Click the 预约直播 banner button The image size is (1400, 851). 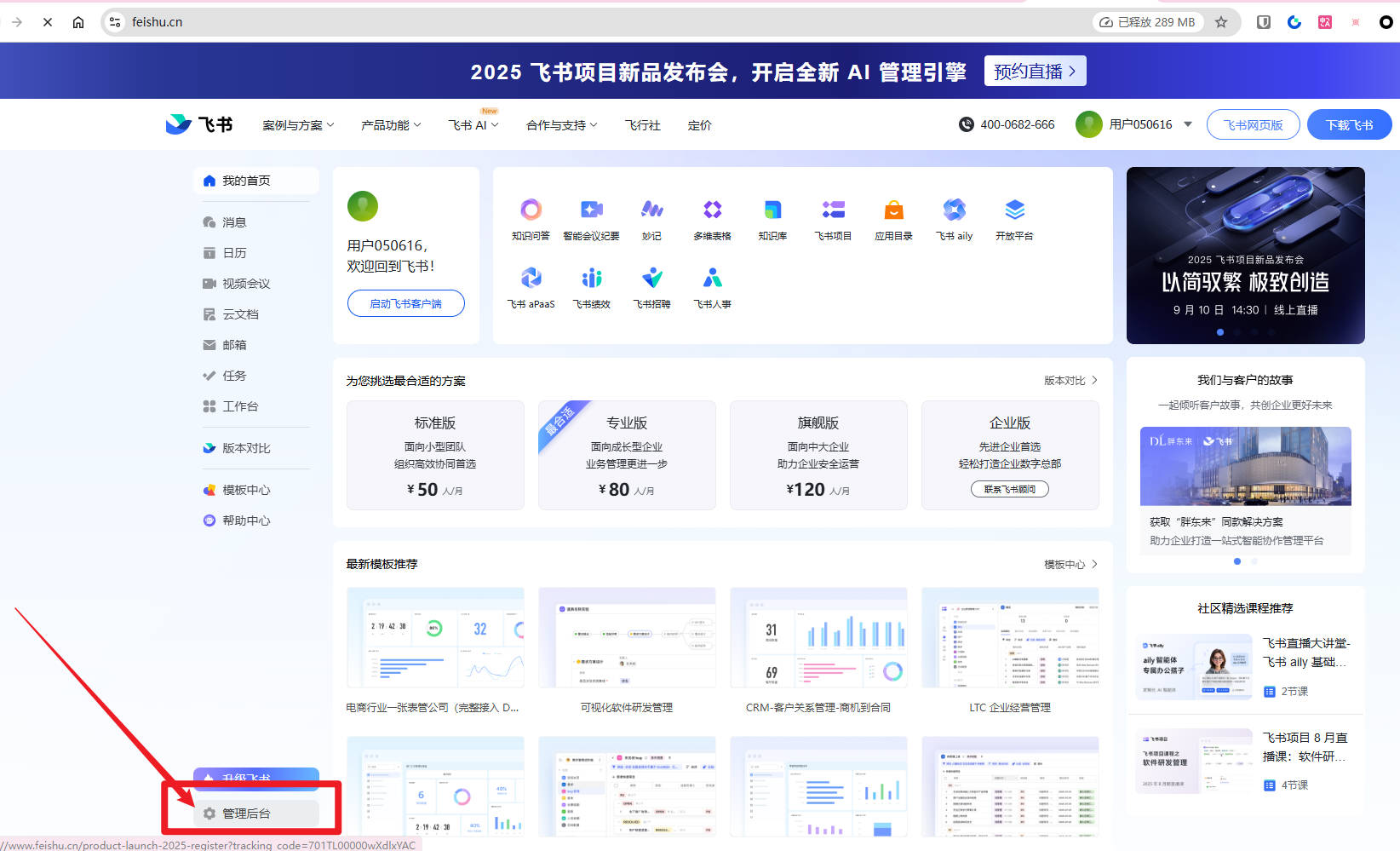pyautogui.click(x=1035, y=71)
